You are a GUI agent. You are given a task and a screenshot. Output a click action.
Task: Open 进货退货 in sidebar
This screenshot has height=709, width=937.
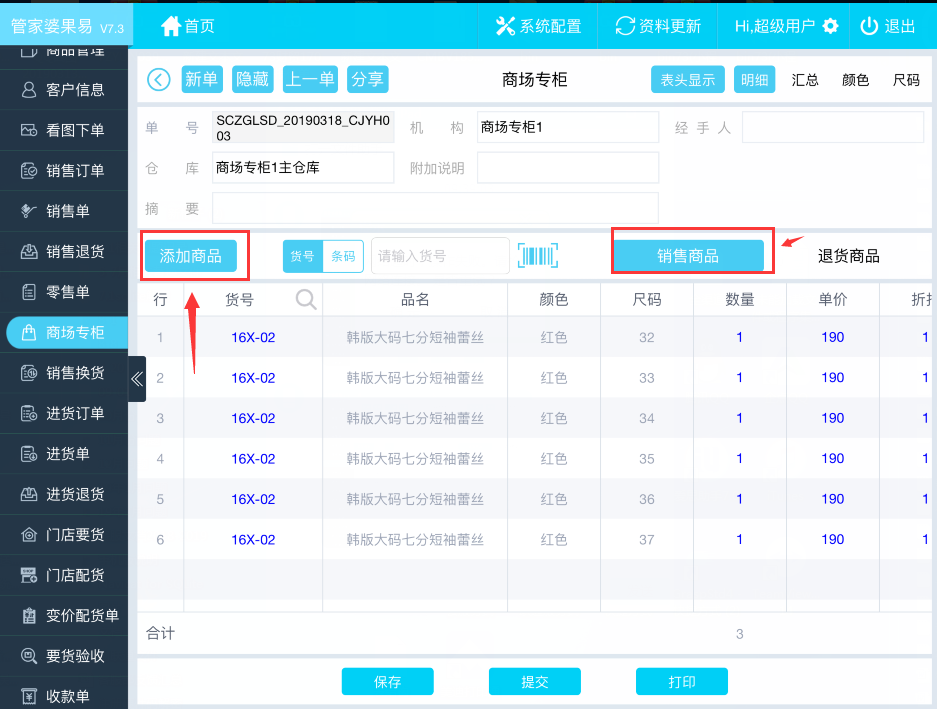pyautogui.click(x=63, y=494)
